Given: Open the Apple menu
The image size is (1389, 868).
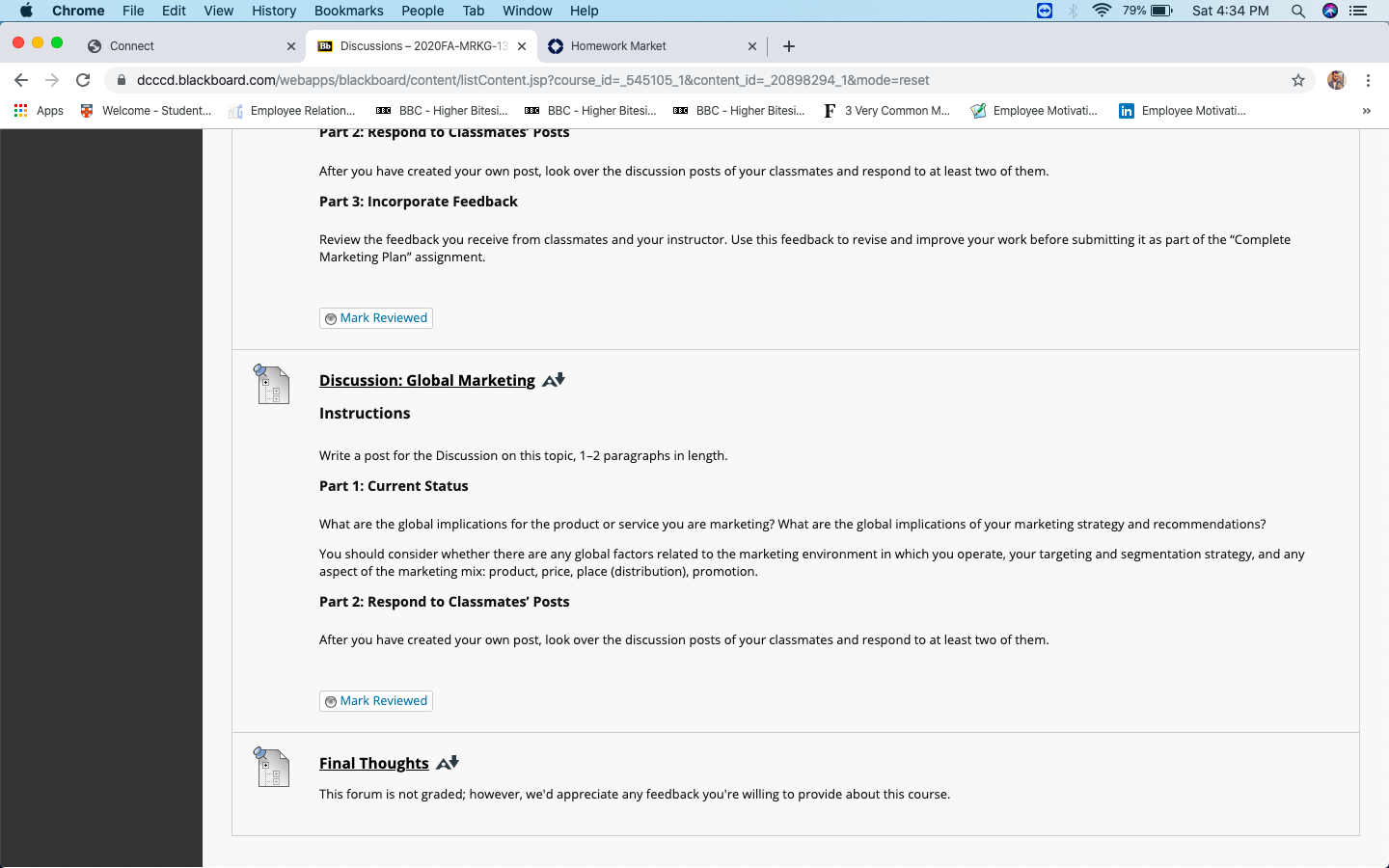Looking at the screenshot, I should point(26,11).
